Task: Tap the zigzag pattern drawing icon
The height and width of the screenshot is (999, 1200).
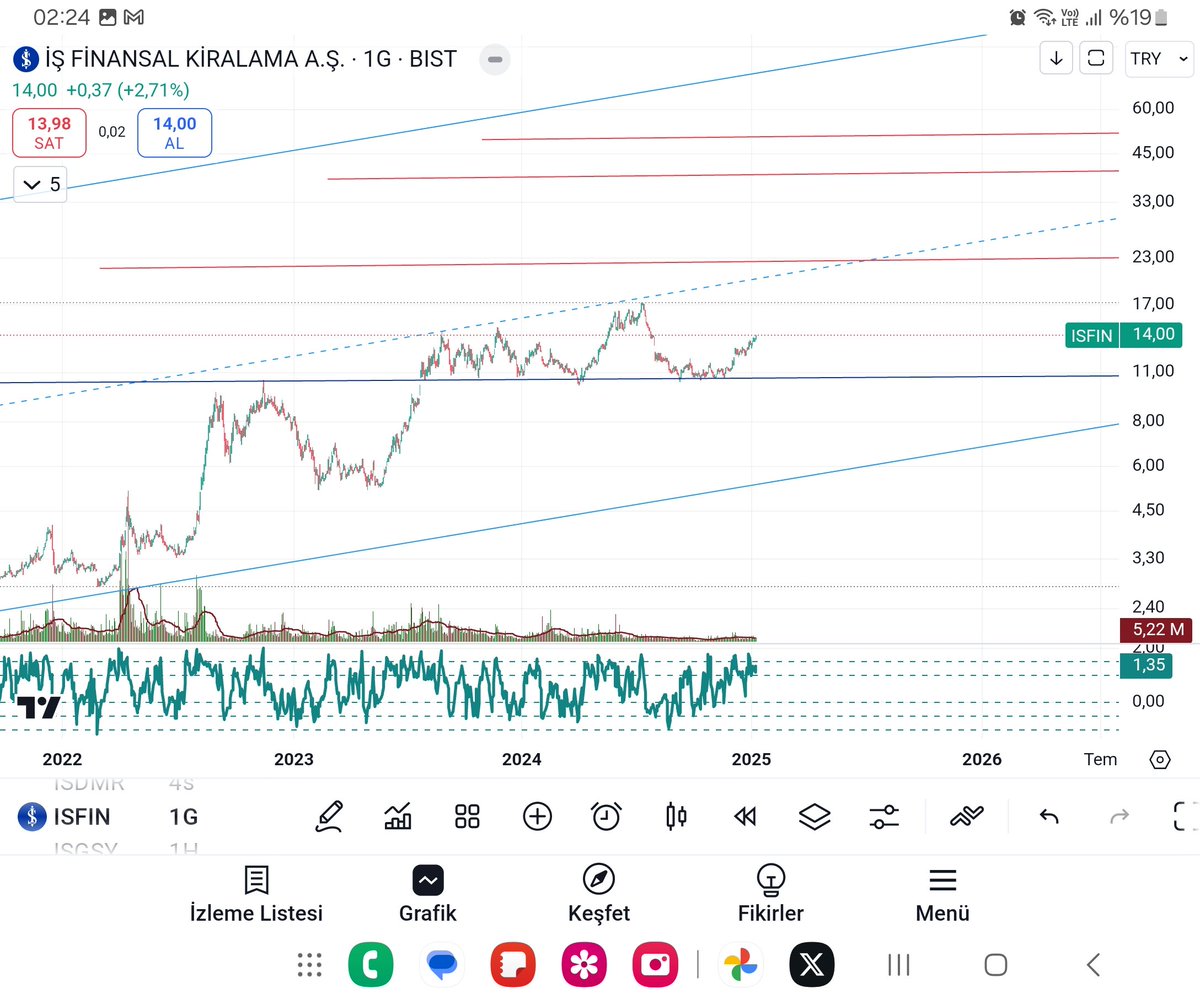Action: 967,816
